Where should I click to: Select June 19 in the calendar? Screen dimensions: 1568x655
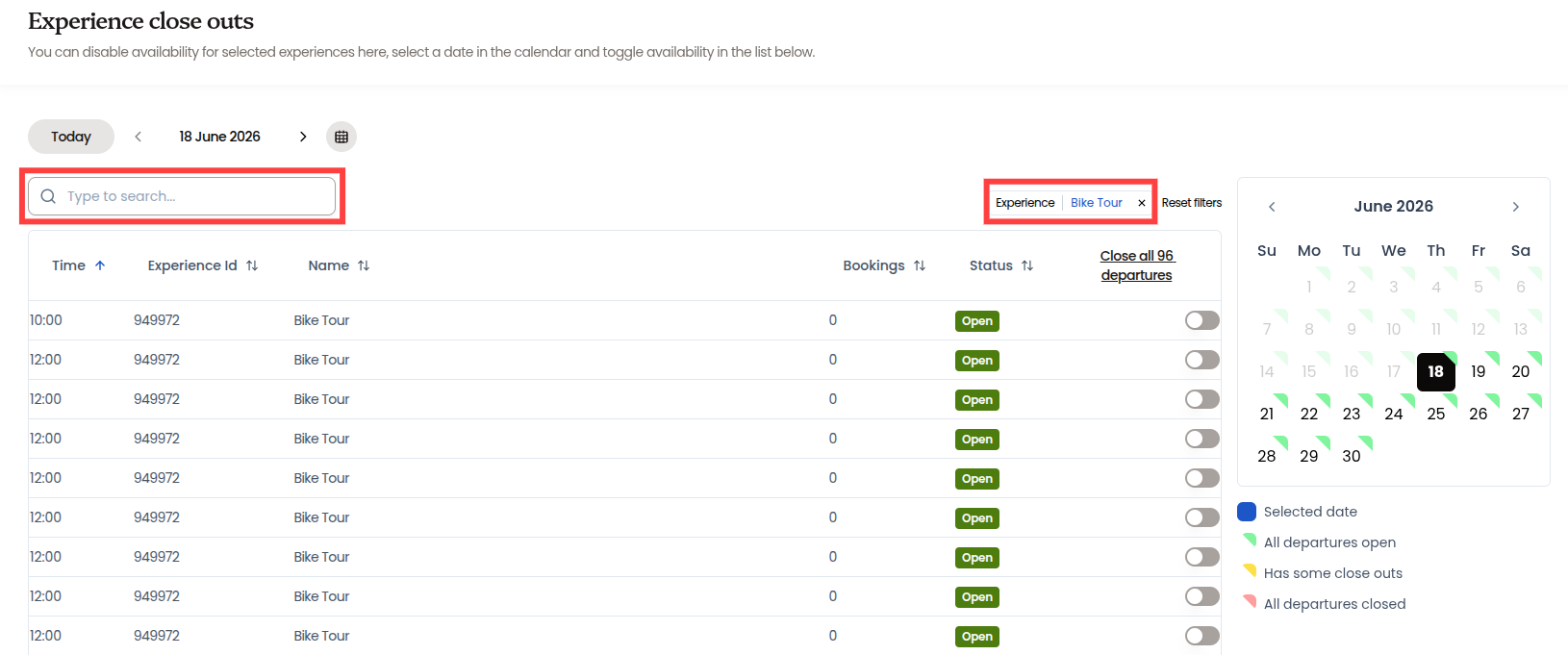point(1479,371)
